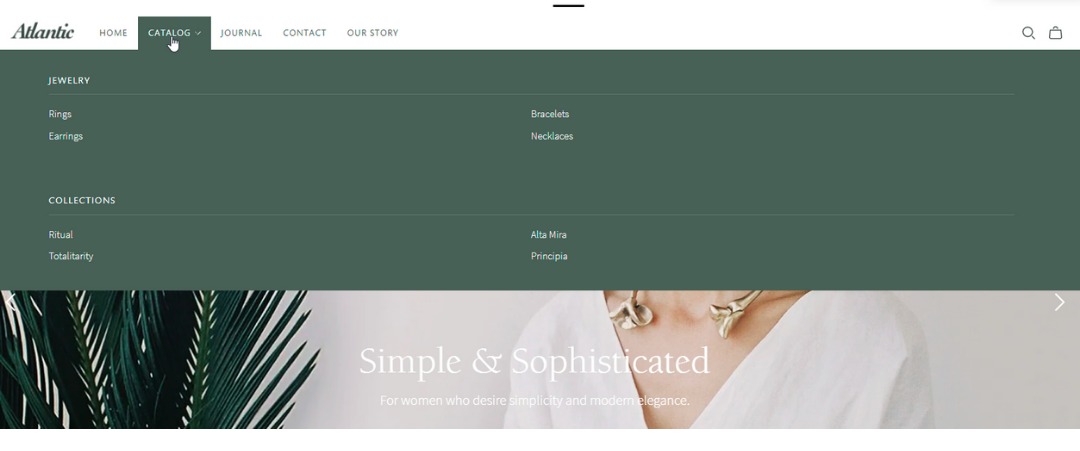Select the Earrings category link

point(65,136)
